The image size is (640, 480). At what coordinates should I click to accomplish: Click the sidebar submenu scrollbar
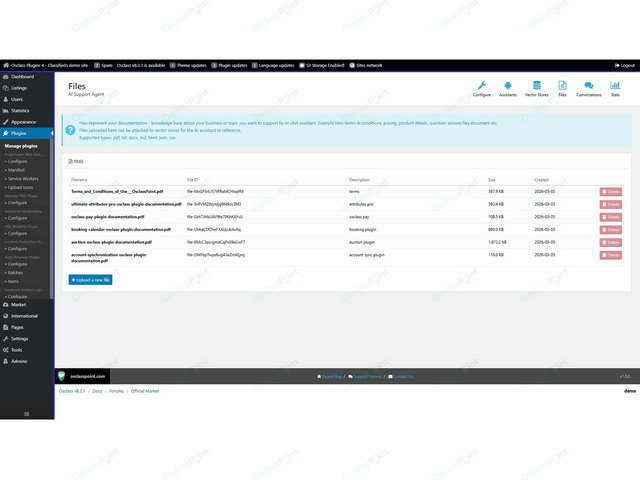(51, 218)
